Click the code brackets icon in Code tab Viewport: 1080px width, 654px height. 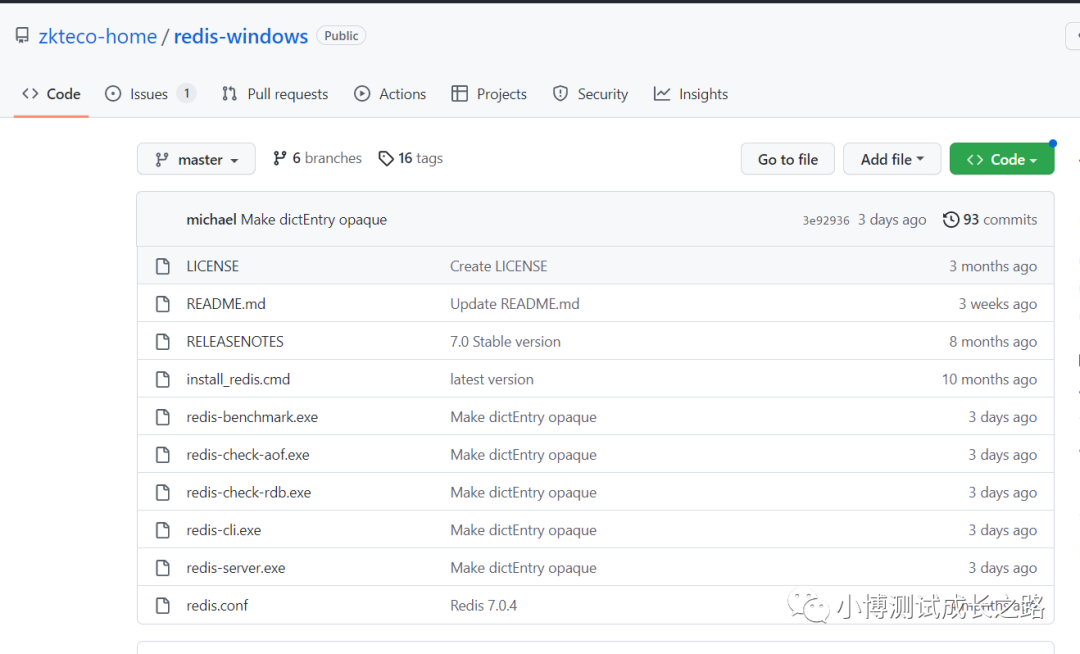(x=30, y=94)
